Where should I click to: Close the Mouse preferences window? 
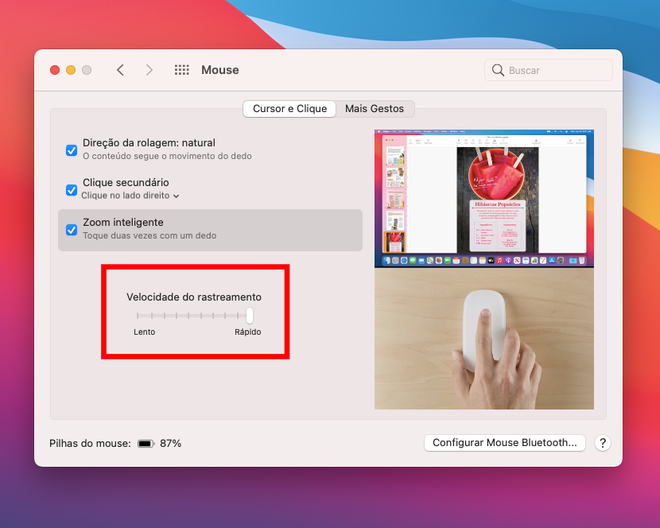(x=55, y=70)
